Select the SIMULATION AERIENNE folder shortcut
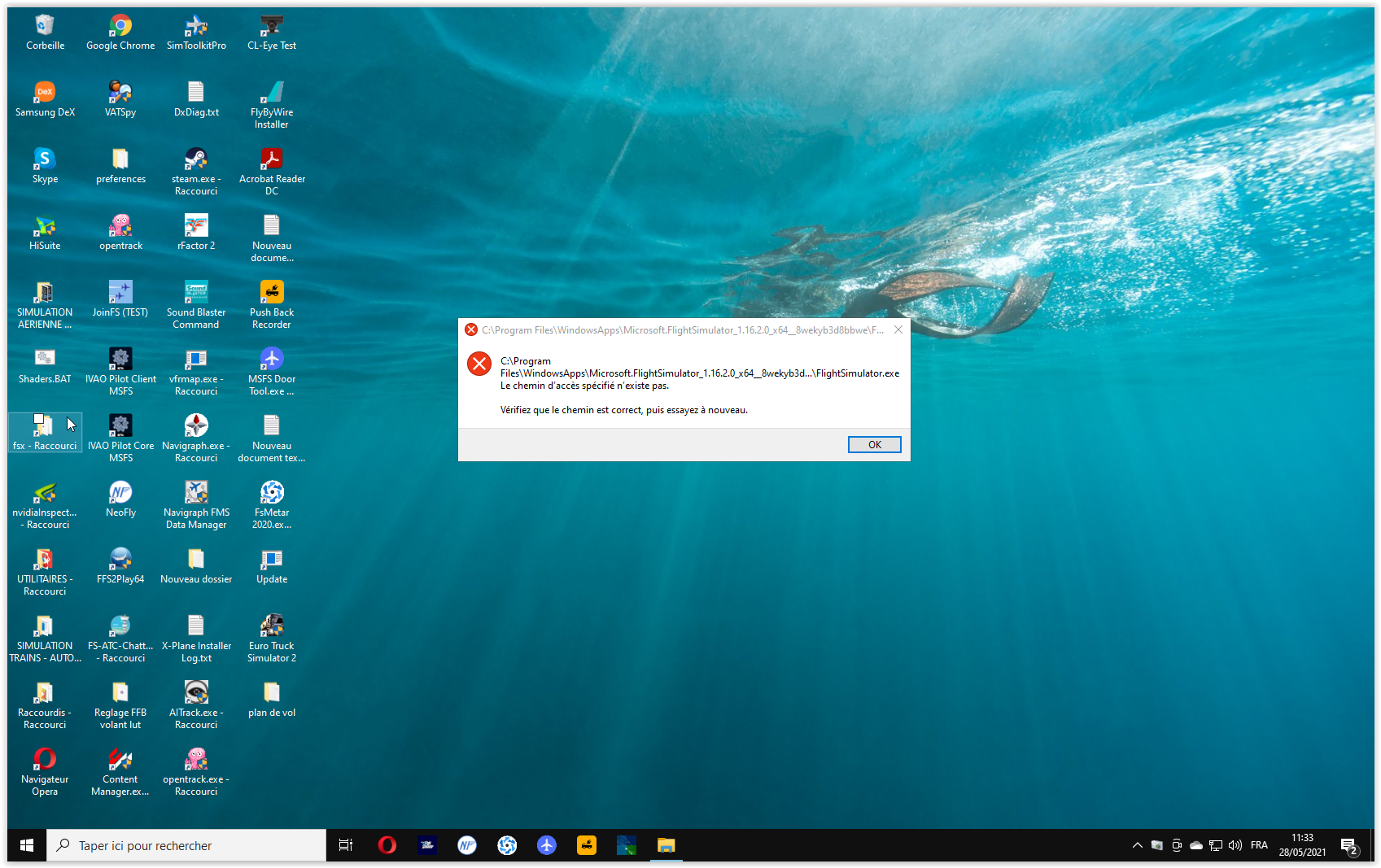Screen dimensions: 1381x868 (x=45, y=305)
